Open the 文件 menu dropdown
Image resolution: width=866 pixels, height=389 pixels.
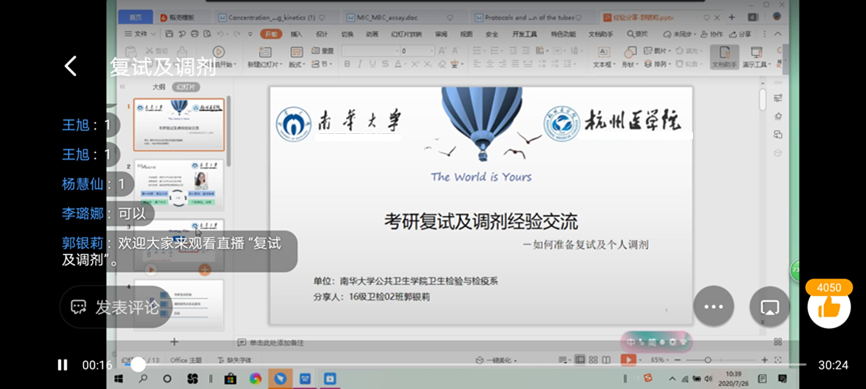tap(141, 34)
